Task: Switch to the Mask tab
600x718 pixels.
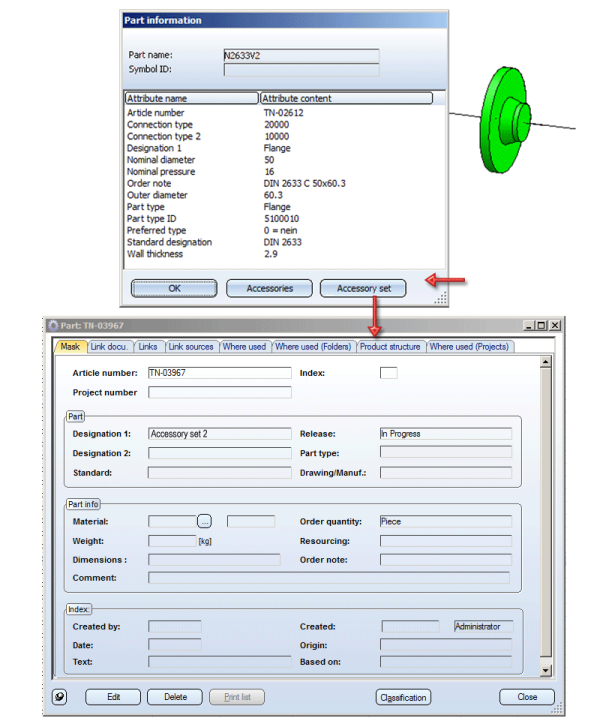Action: click(x=70, y=347)
